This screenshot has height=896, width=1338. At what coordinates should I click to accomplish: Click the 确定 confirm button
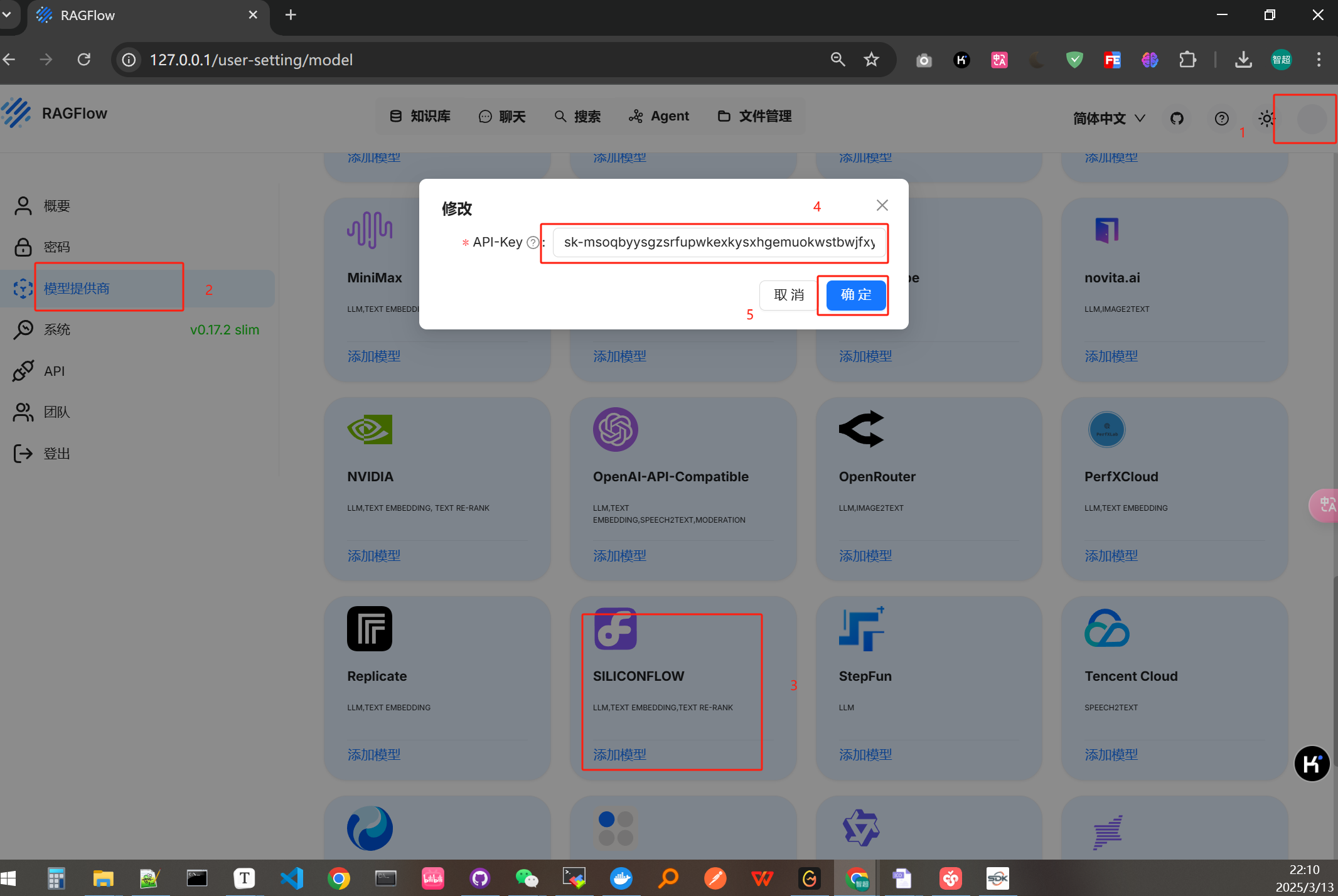click(855, 294)
